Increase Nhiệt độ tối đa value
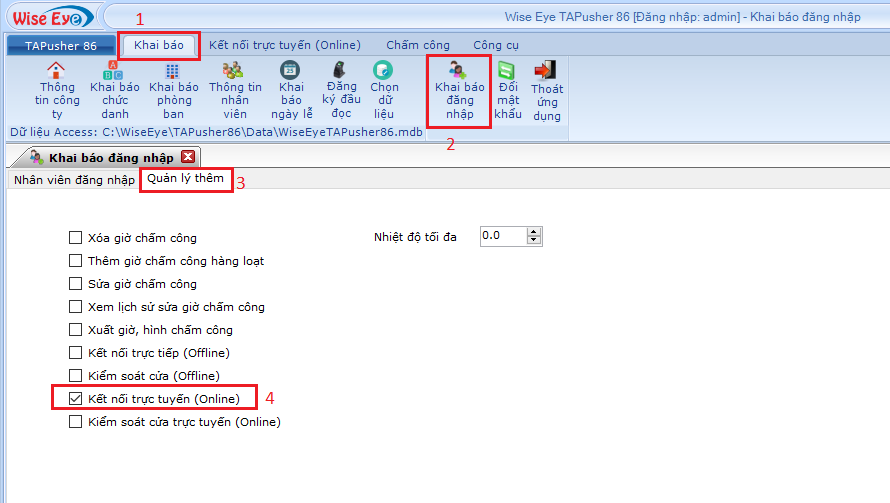The image size is (890, 503). pos(534,232)
